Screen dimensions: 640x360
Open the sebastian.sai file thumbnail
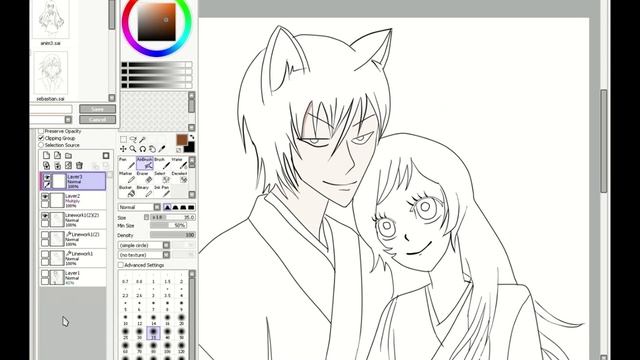point(51,73)
